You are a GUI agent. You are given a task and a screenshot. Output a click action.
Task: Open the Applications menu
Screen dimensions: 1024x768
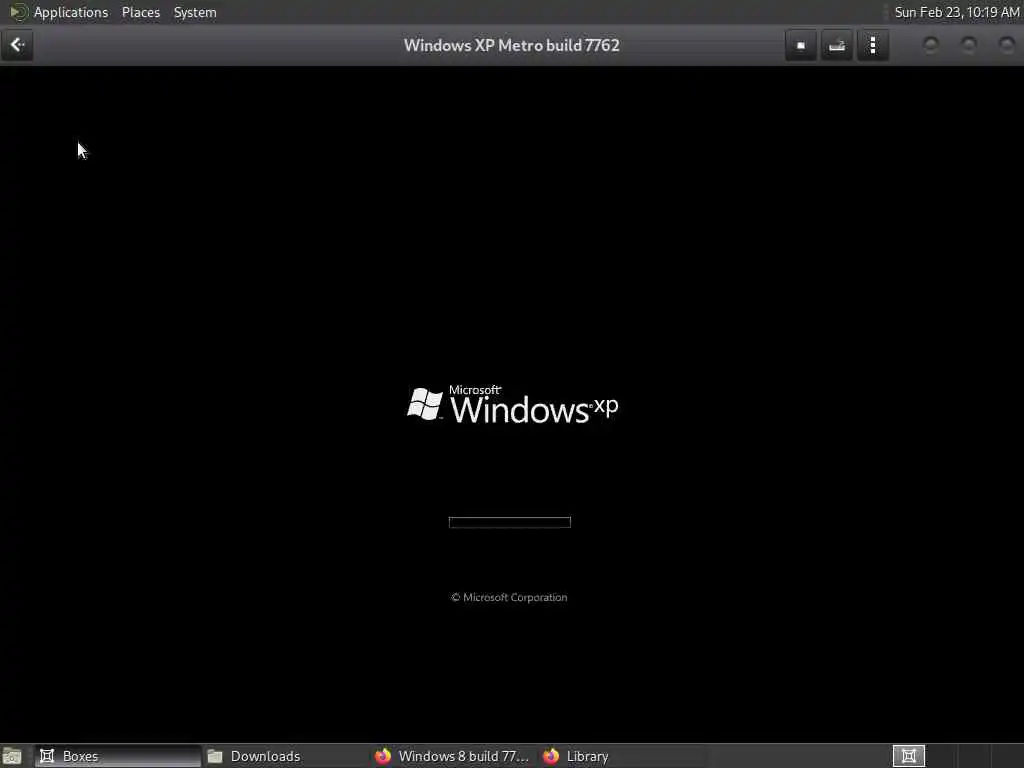pyautogui.click(x=71, y=12)
